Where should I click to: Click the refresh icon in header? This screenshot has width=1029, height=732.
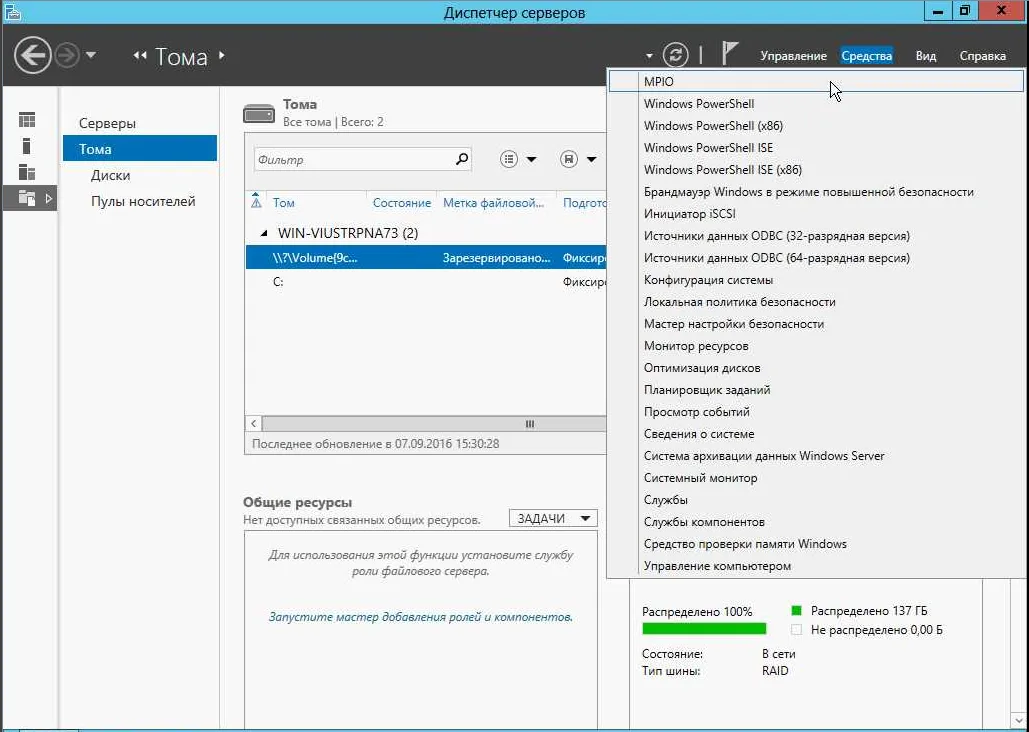(x=675, y=55)
